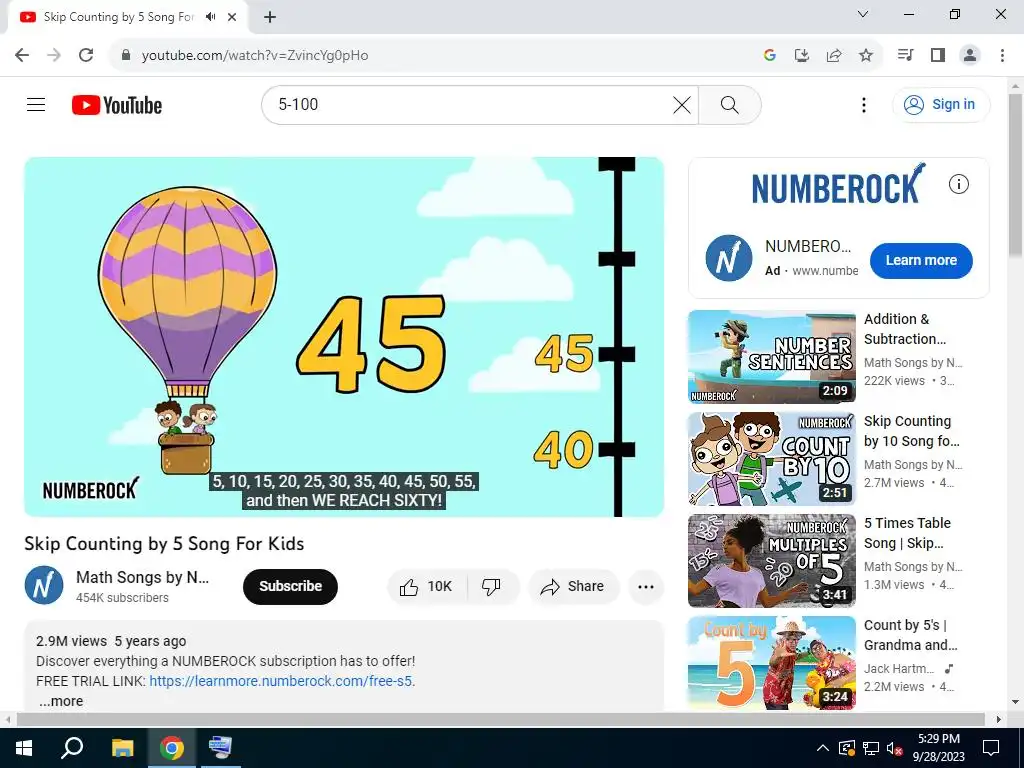This screenshot has height=768, width=1024.
Task: Open the taskbar clock and date
Action: pyautogui.click(x=938, y=748)
